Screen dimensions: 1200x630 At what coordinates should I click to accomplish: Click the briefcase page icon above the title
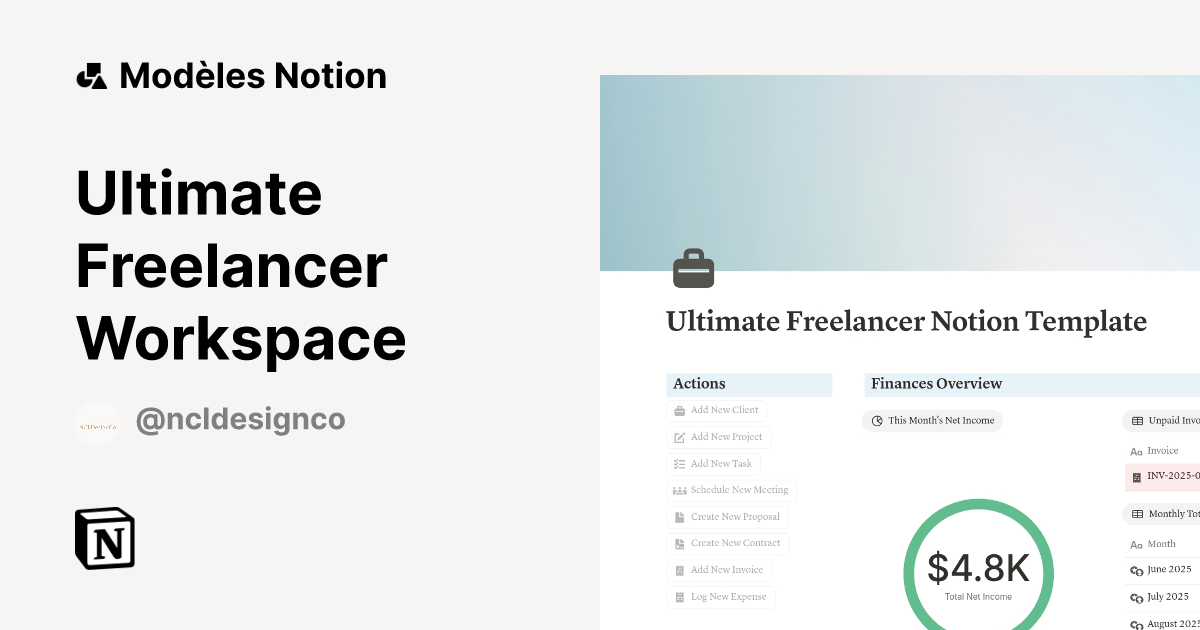(x=695, y=267)
